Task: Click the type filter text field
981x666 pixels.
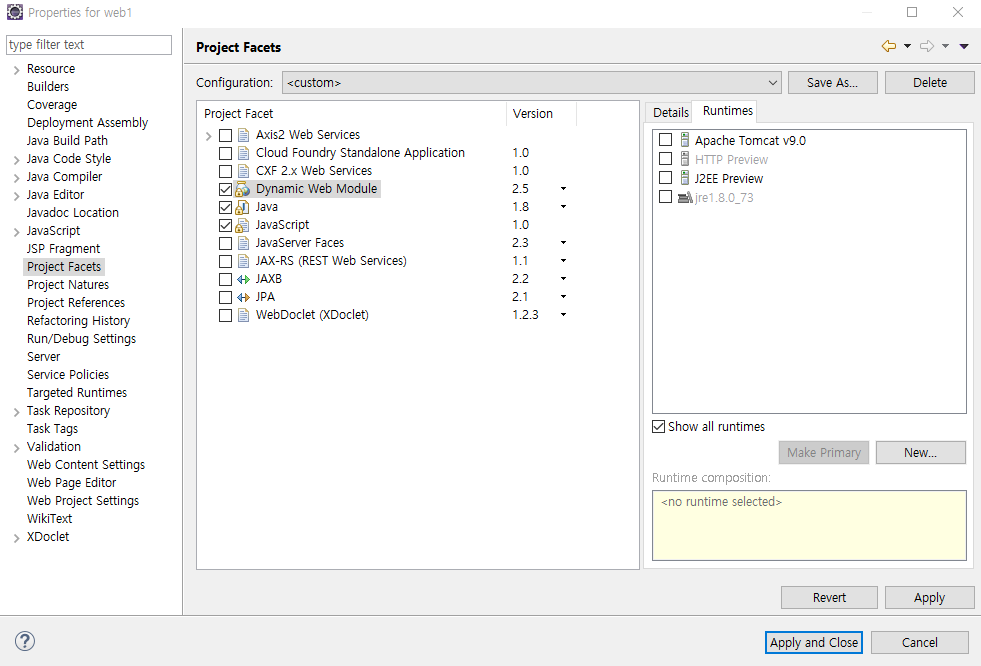Action: coord(89,45)
